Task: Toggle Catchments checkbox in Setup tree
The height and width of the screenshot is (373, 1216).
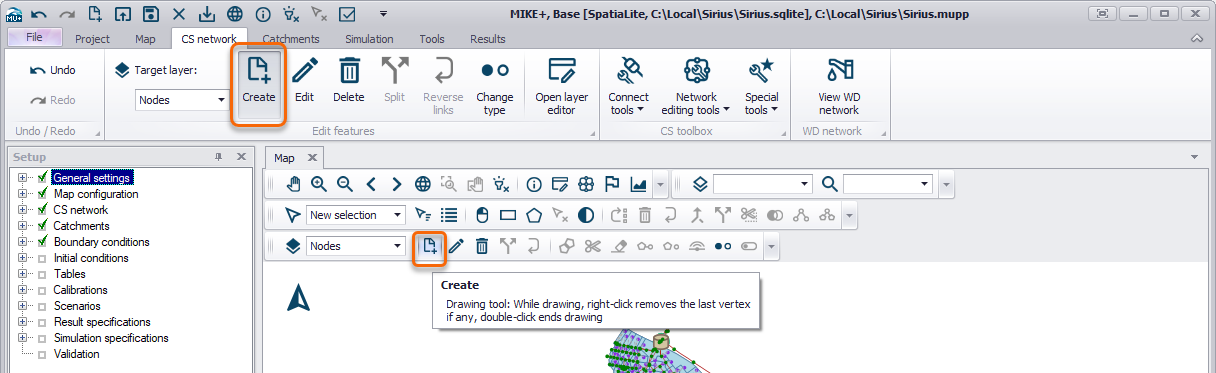Action: [x=42, y=226]
